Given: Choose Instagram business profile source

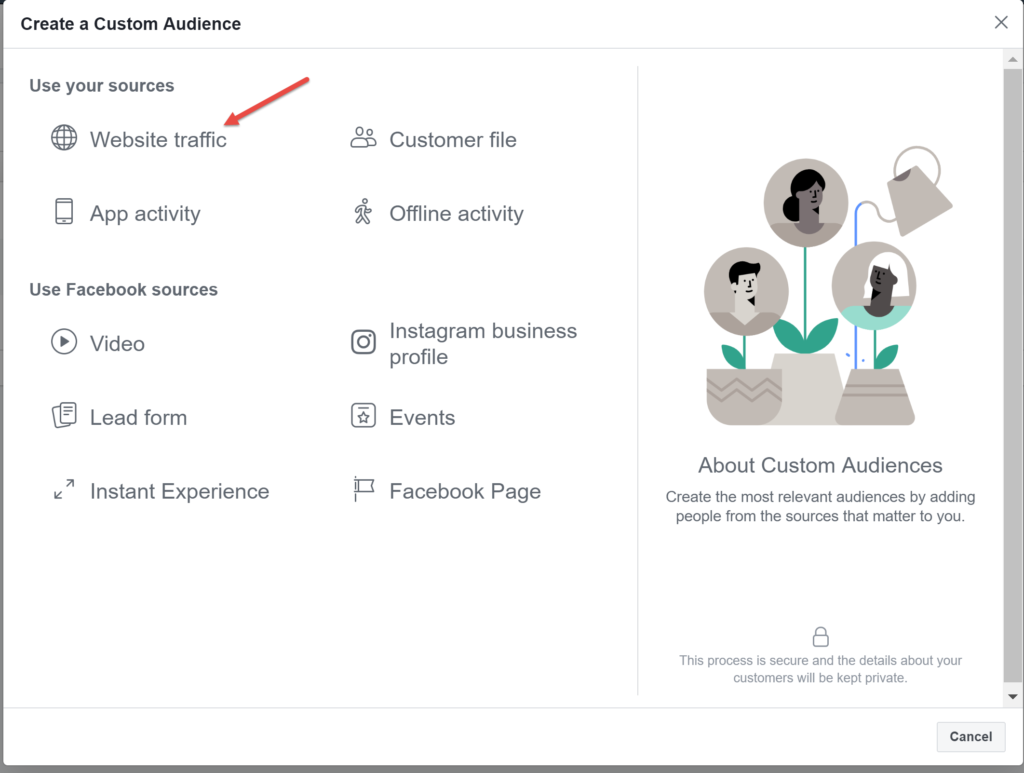Looking at the screenshot, I should (x=483, y=343).
